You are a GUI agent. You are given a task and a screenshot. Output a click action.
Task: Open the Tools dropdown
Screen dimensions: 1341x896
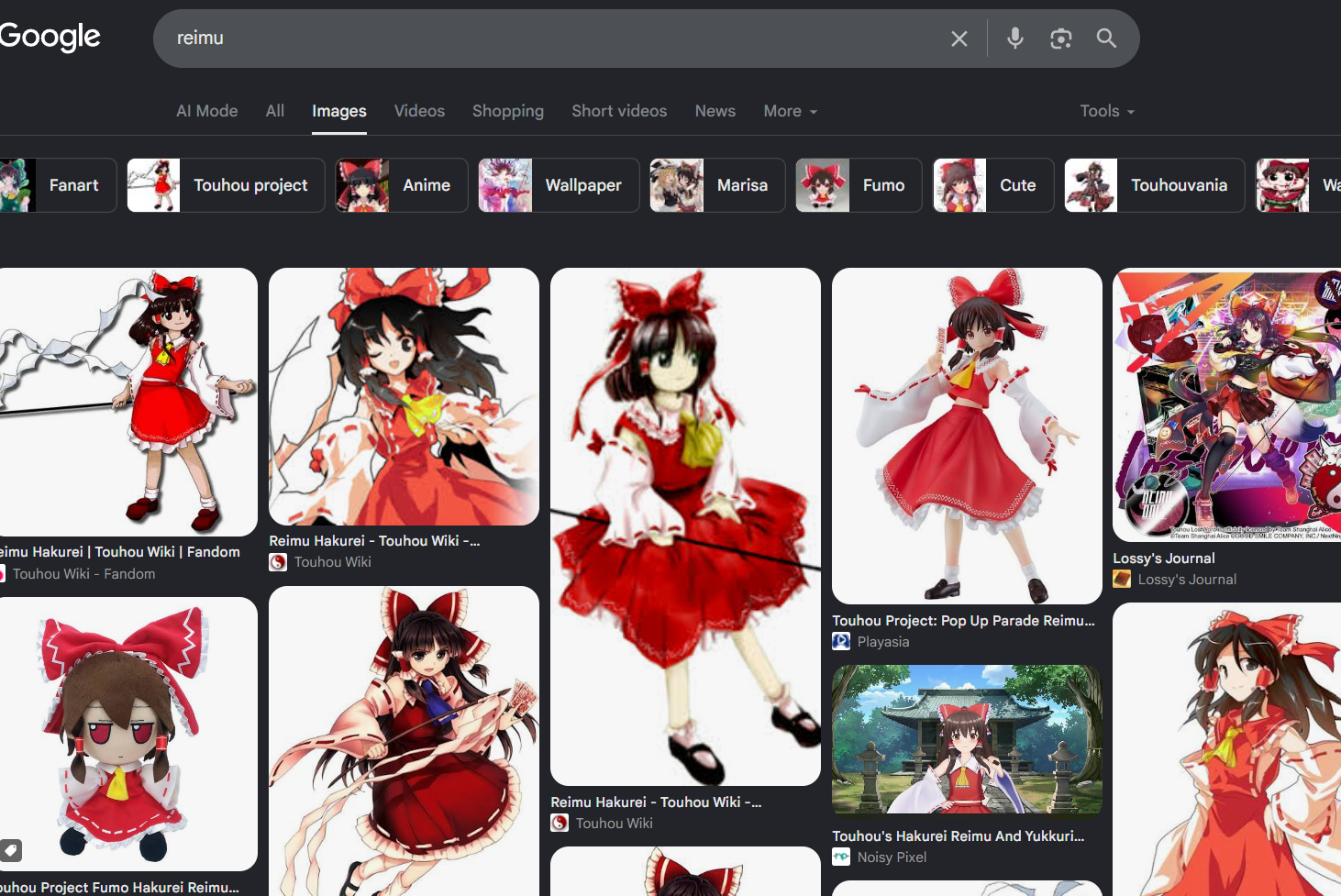(1107, 111)
